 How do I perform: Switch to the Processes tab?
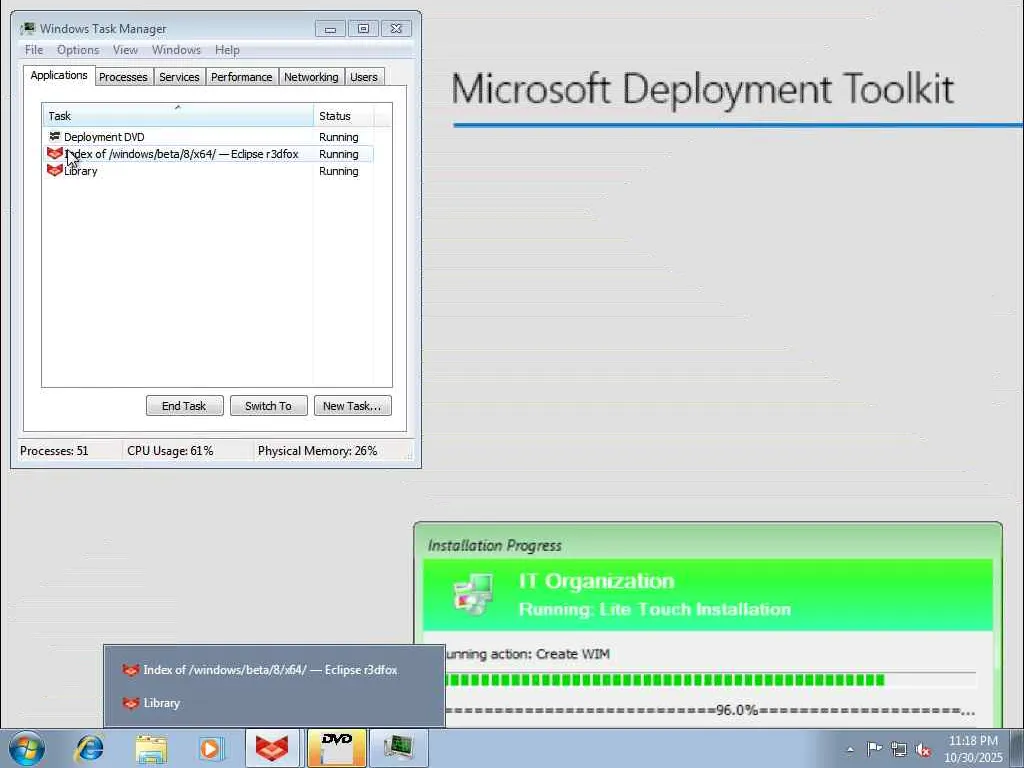pos(123,77)
